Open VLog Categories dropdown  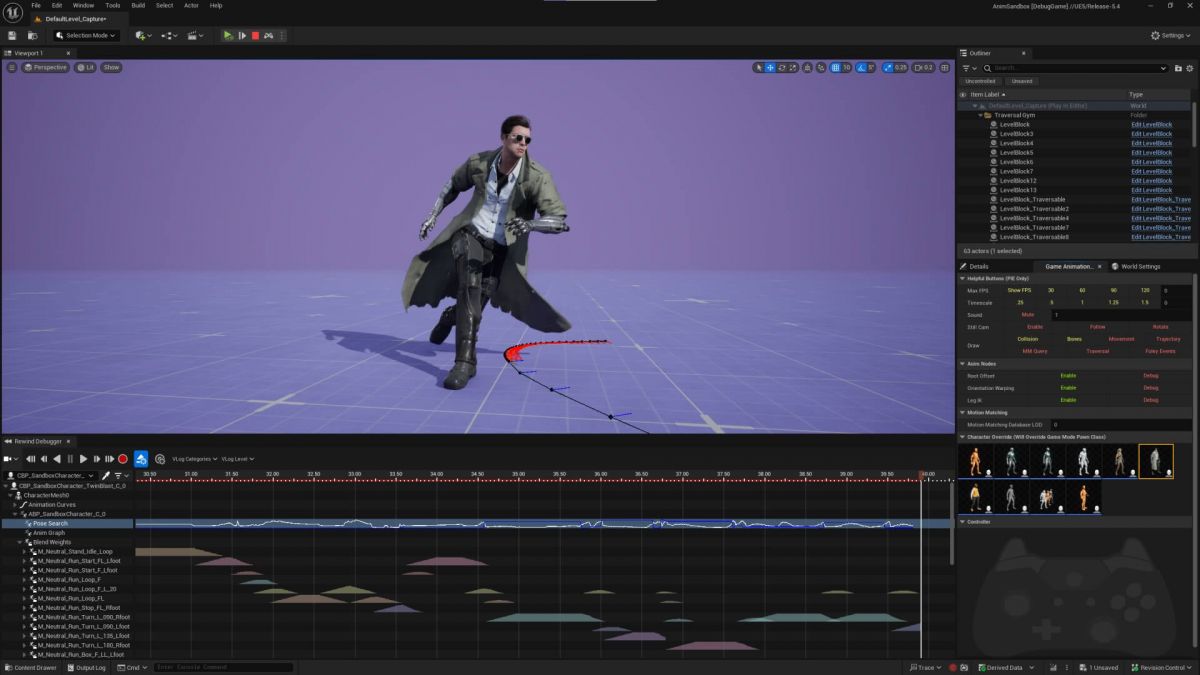(195, 459)
